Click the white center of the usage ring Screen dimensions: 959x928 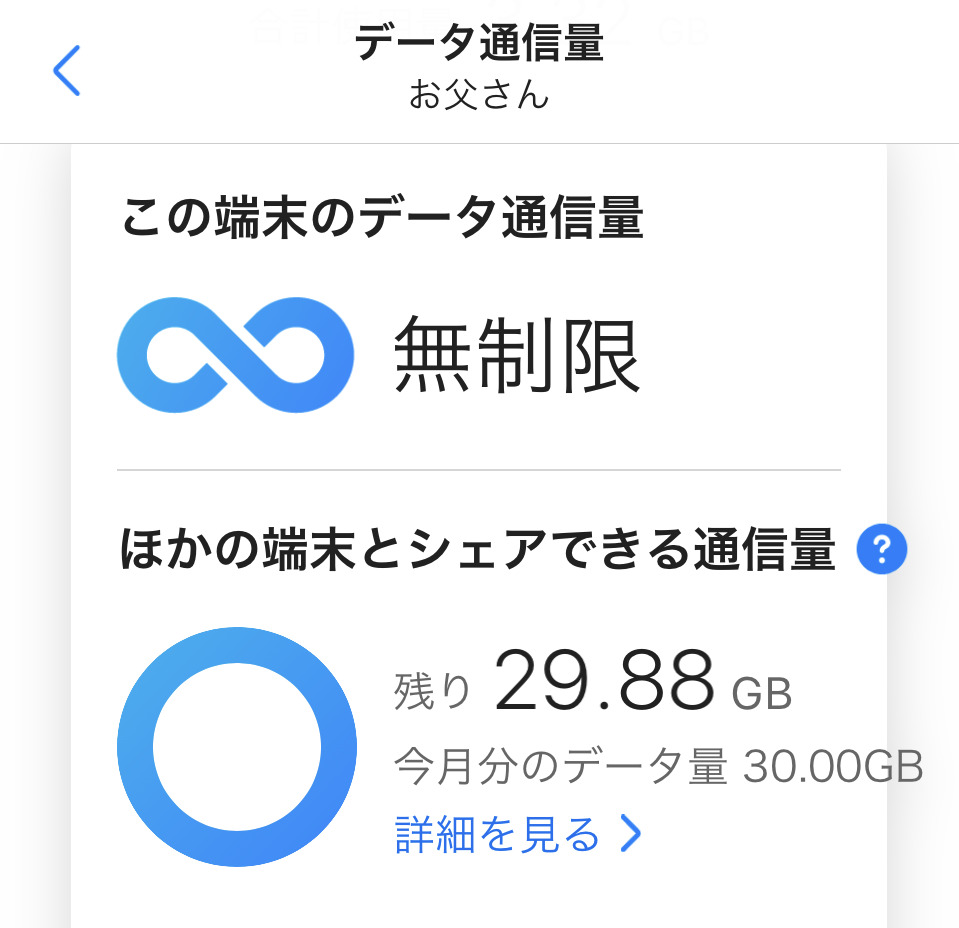[237, 746]
